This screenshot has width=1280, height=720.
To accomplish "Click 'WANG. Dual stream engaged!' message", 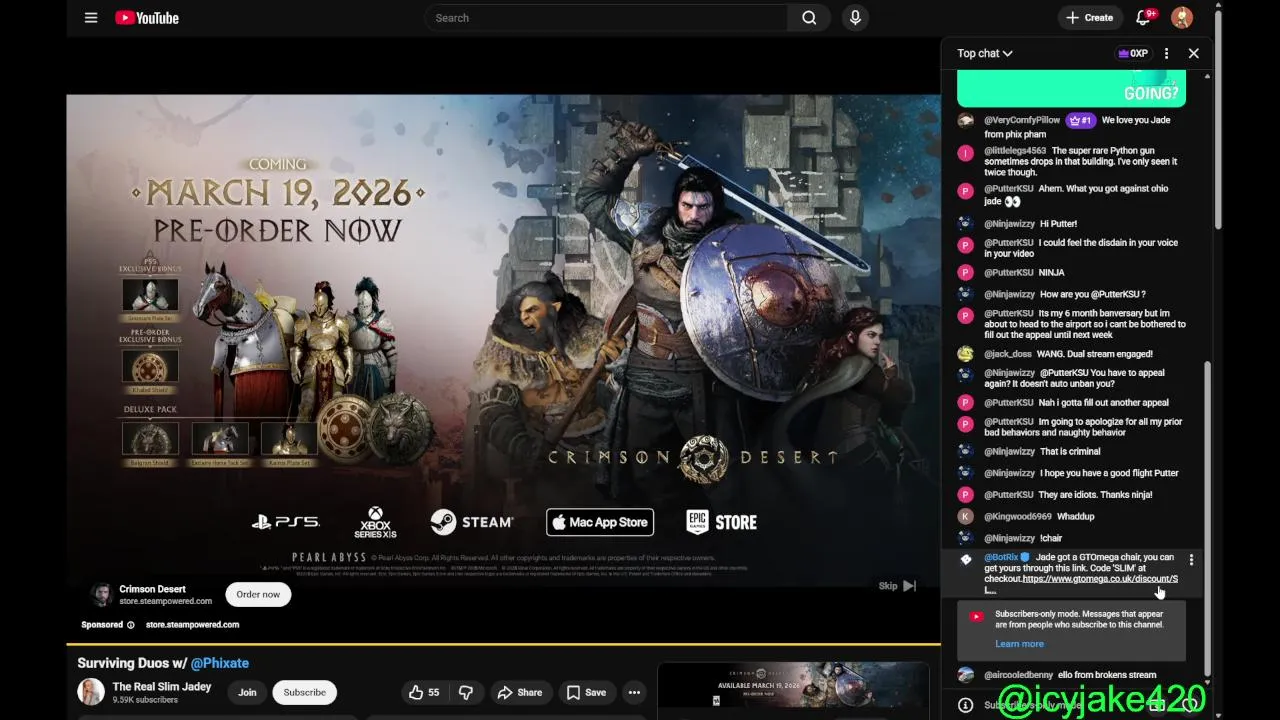I will pyautogui.click(x=1095, y=354).
